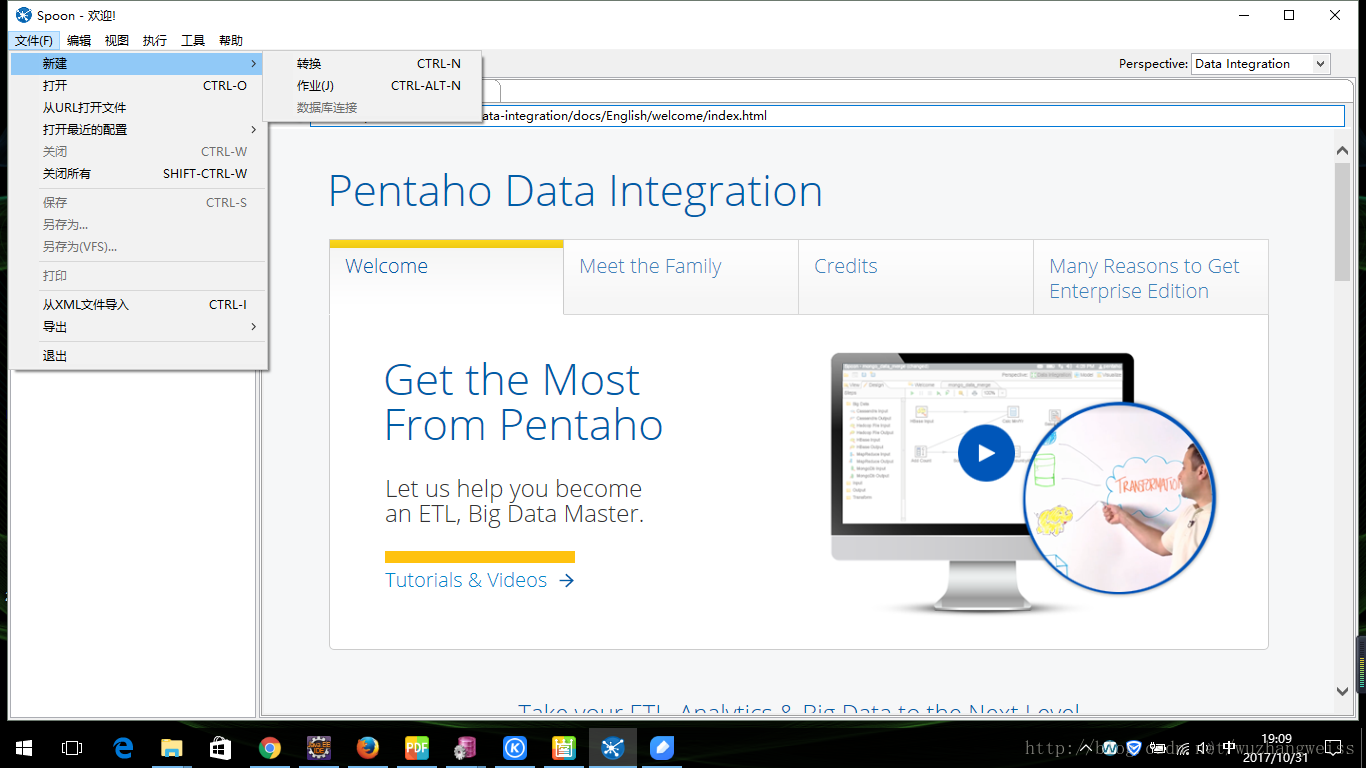Image resolution: width=1366 pixels, height=768 pixels.
Task: Open the 工具 menu
Action: (x=193, y=41)
